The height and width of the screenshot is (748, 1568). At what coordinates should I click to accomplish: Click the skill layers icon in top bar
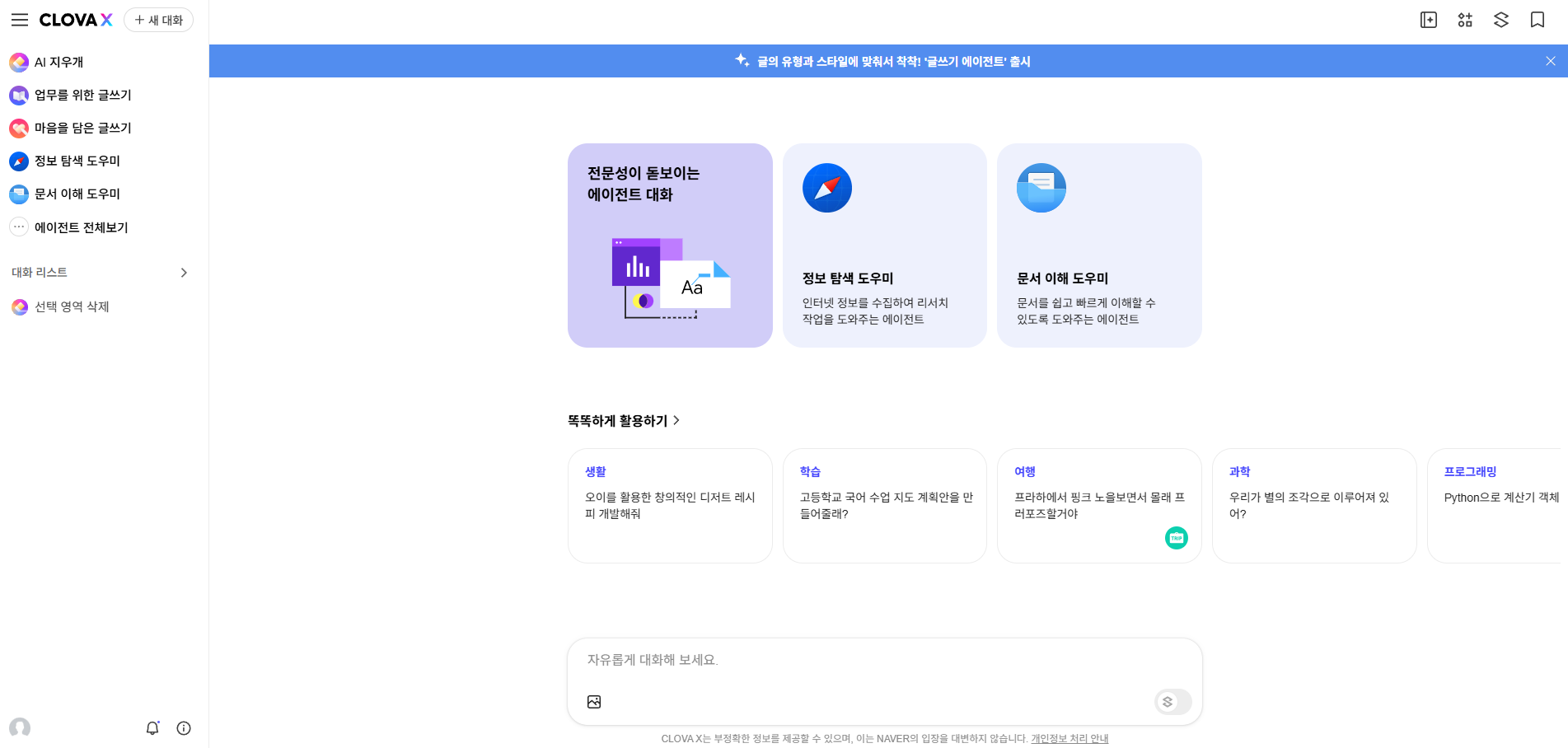tap(1501, 20)
